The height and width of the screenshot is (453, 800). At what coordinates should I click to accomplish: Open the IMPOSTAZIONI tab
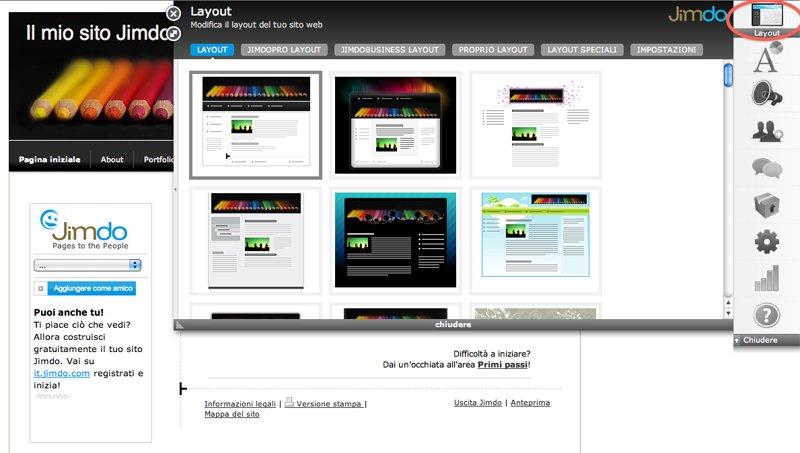click(x=666, y=49)
